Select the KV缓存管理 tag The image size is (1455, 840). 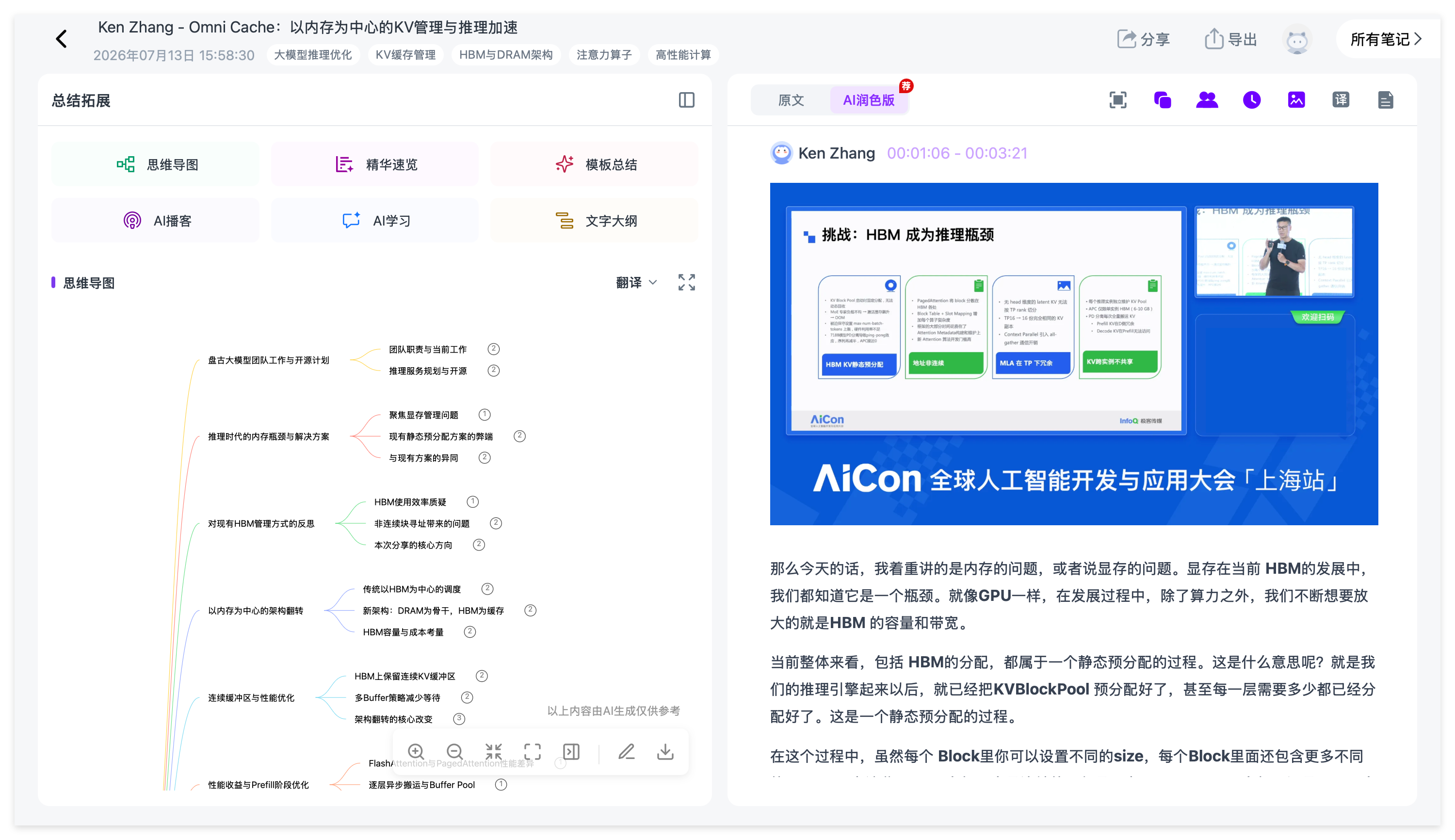tap(405, 55)
